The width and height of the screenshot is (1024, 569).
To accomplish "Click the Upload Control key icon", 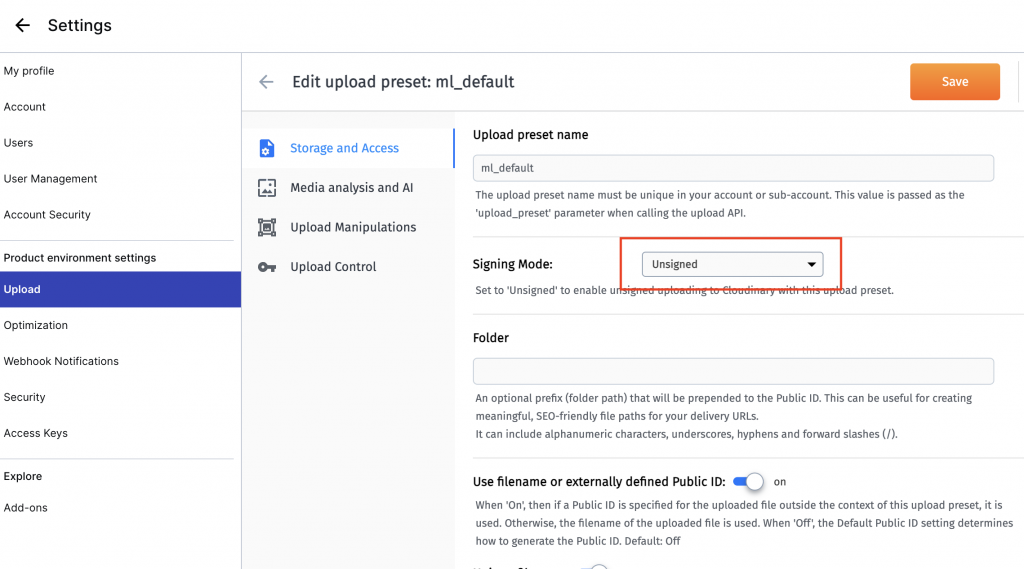I will click(266, 267).
